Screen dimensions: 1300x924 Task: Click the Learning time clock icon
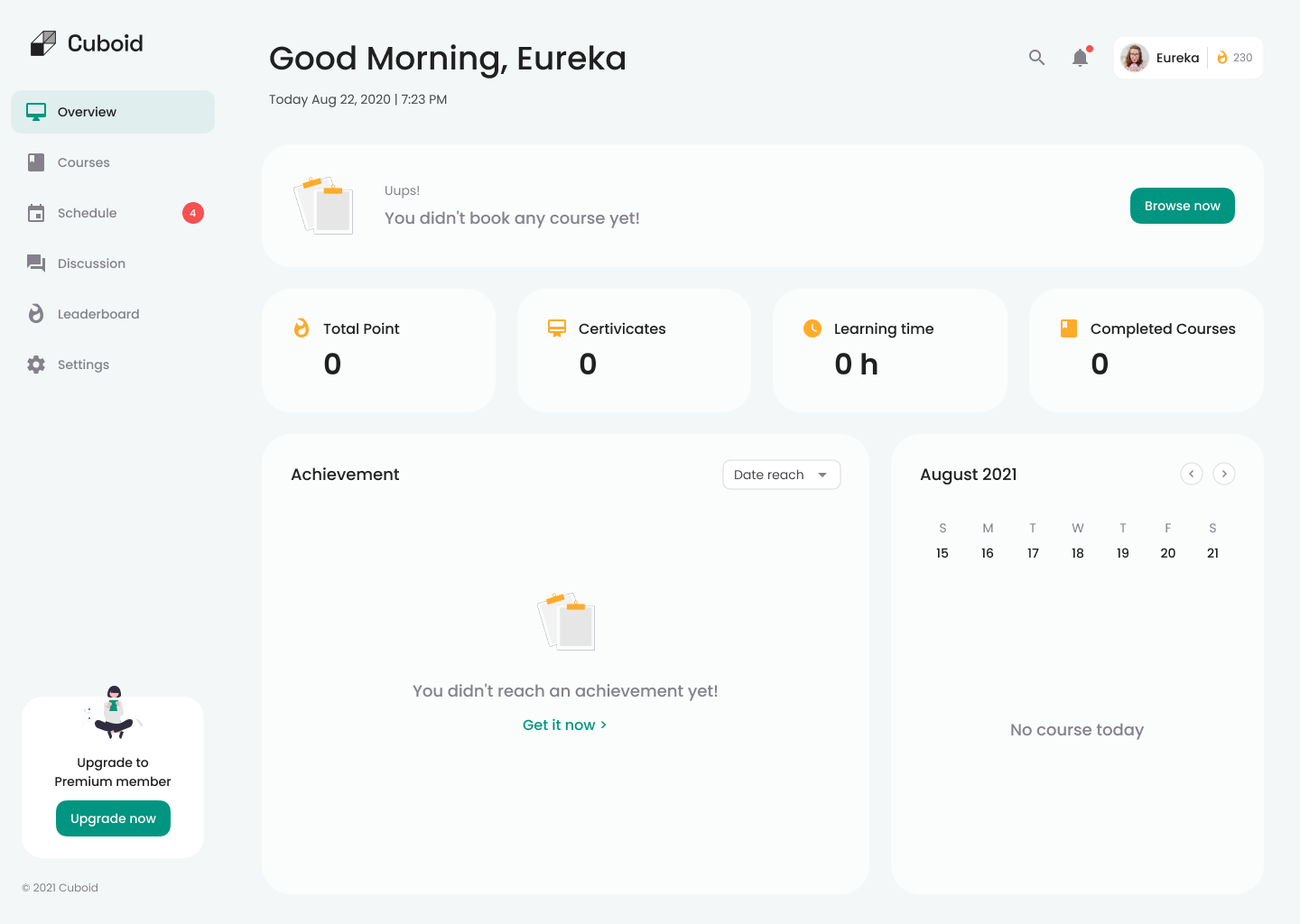[x=812, y=328]
